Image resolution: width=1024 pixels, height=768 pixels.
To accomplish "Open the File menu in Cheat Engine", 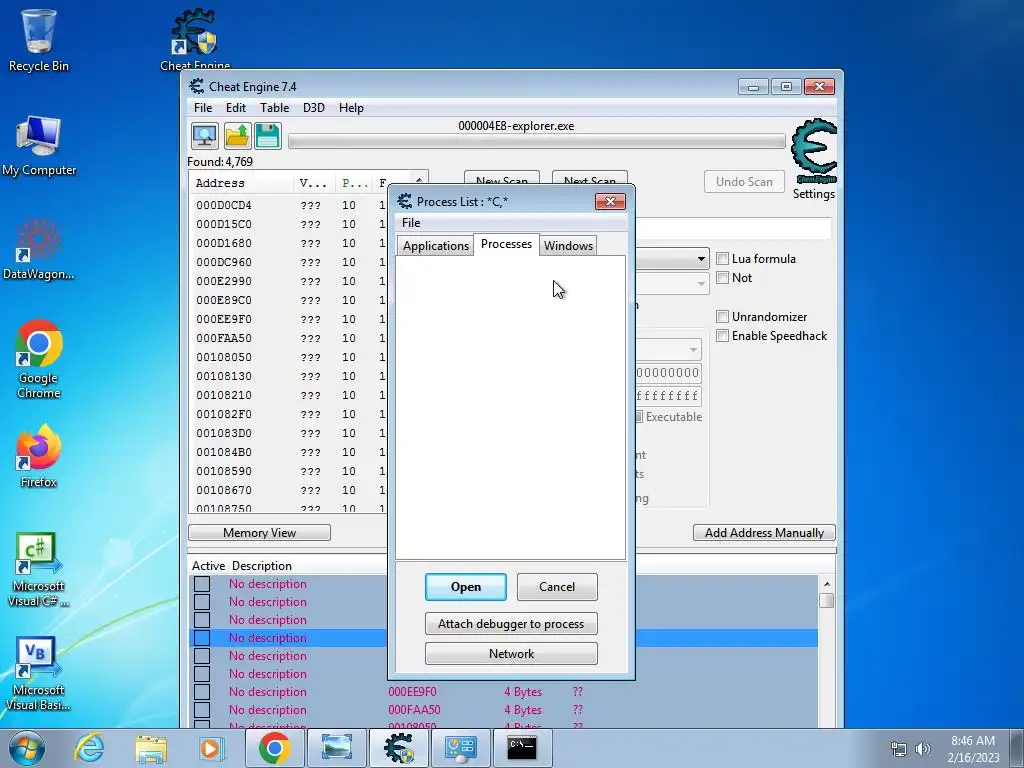I will [x=203, y=108].
